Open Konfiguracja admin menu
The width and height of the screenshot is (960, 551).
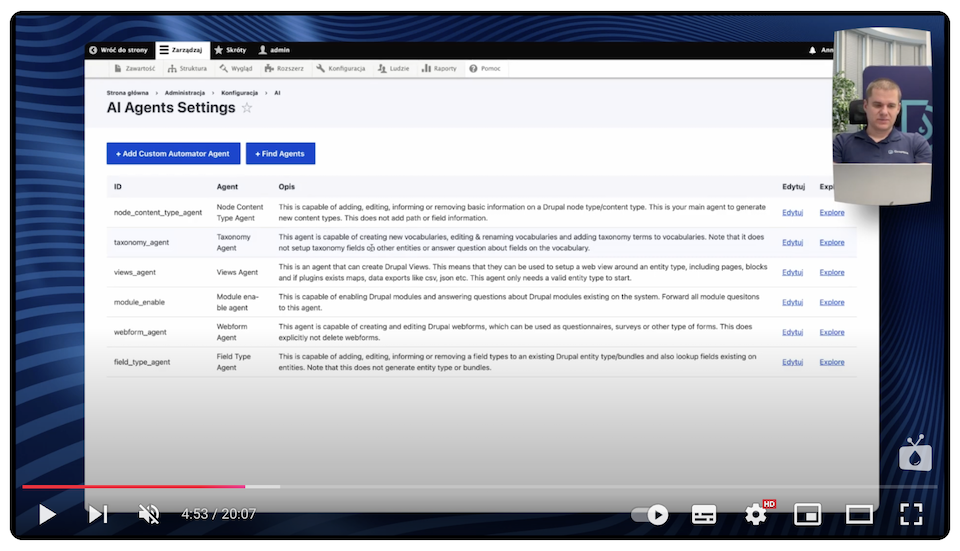[341, 69]
